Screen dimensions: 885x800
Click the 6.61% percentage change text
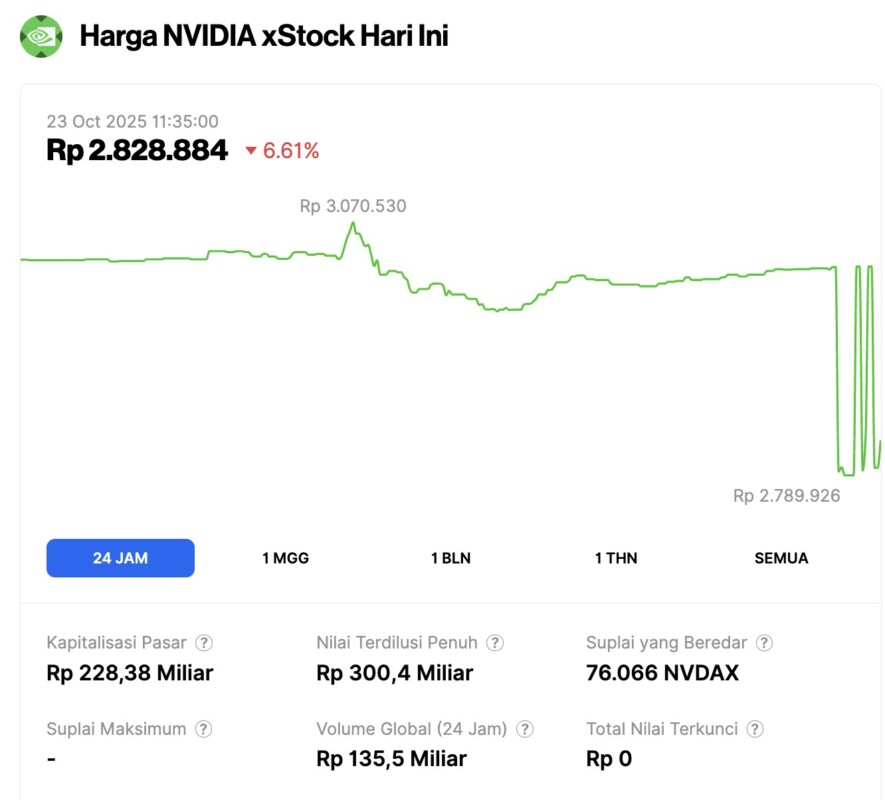click(291, 151)
